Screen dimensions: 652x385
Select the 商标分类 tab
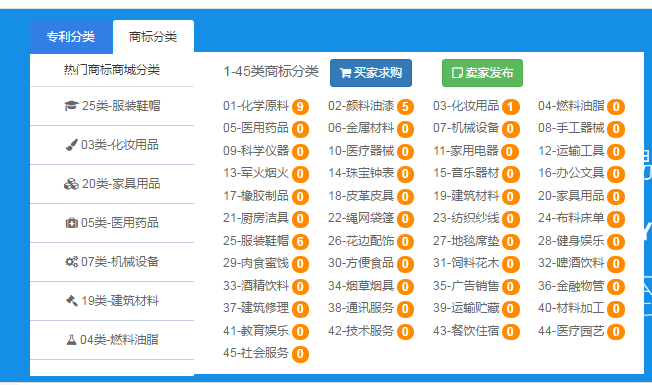pyautogui.click(x=153, y=37)
